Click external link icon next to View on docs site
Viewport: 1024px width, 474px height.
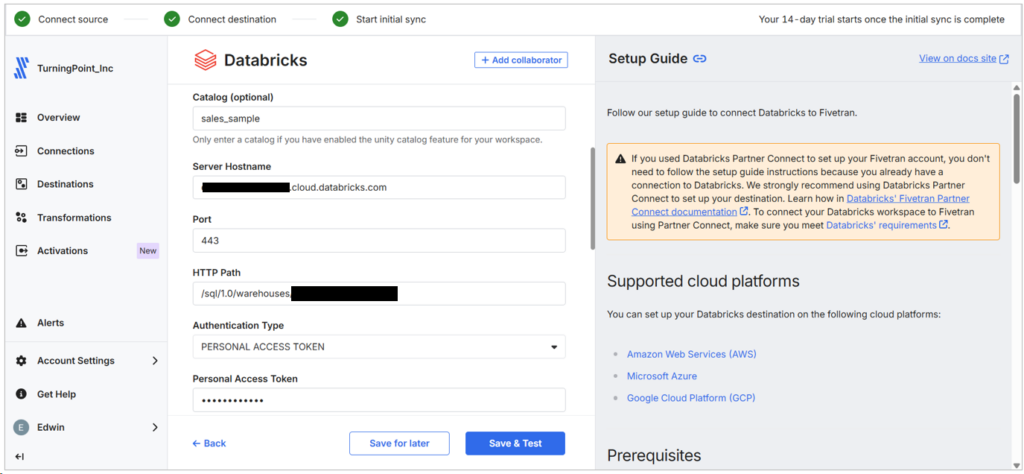click(x=1004, y=59)
